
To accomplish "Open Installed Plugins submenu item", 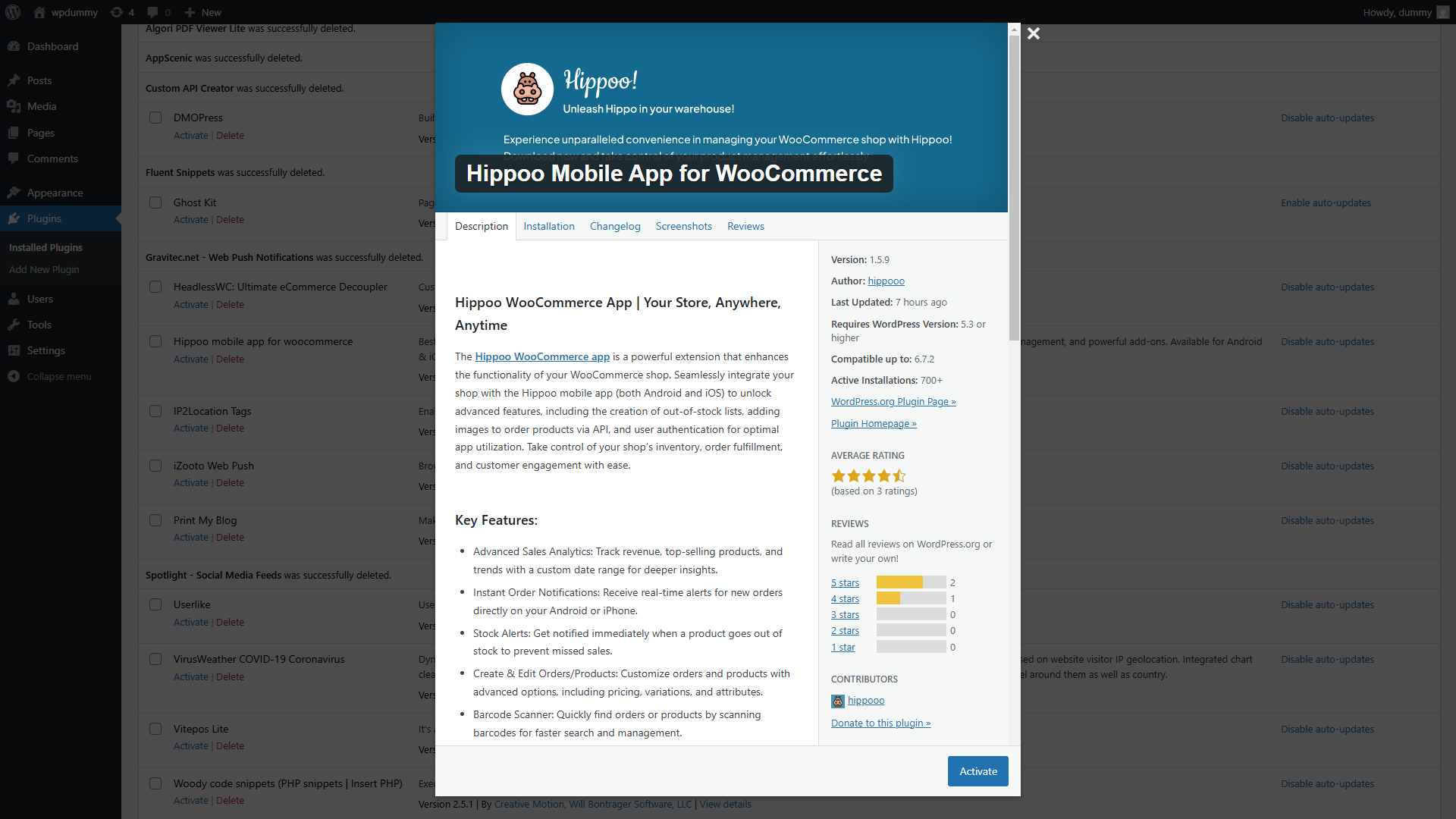I will tap(45, 247).
